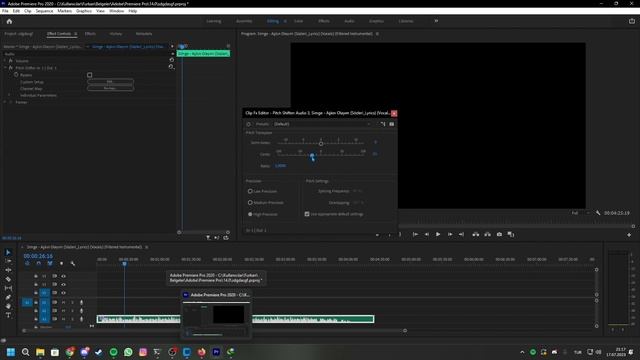Image resolution: width=640 pixels, height=360 pixels.
Task: Collapse the Pitch Shifter effect
Action: 5,68
